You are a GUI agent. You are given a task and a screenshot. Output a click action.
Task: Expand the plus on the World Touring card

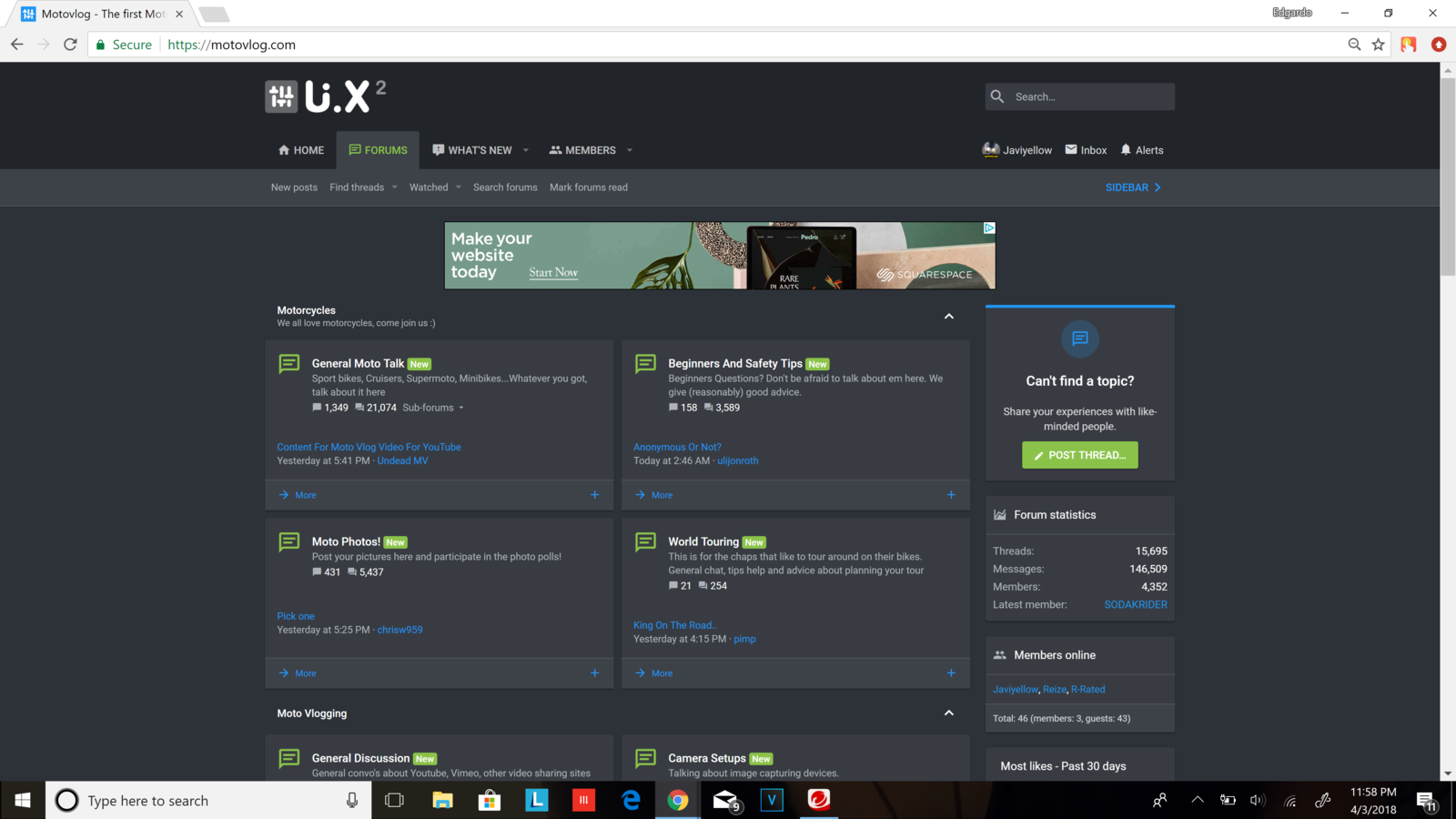951,673
